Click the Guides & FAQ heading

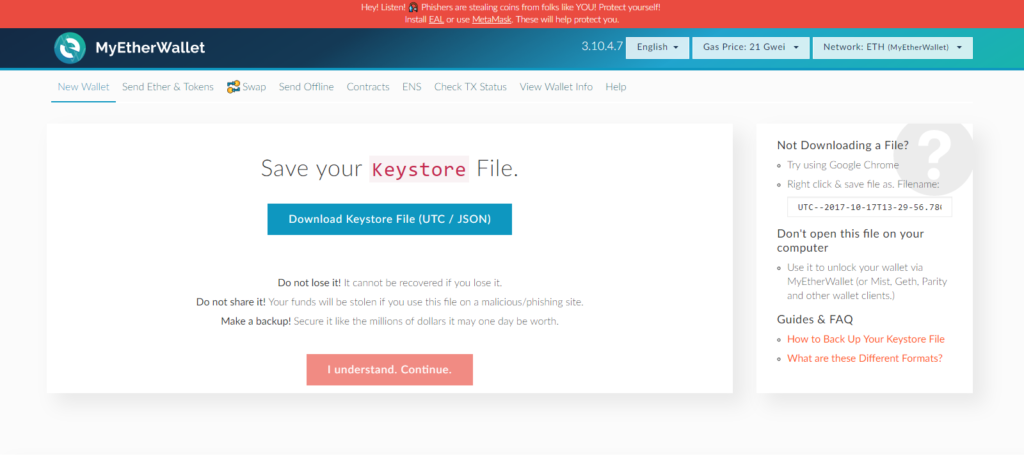click(x=814, y=319)
